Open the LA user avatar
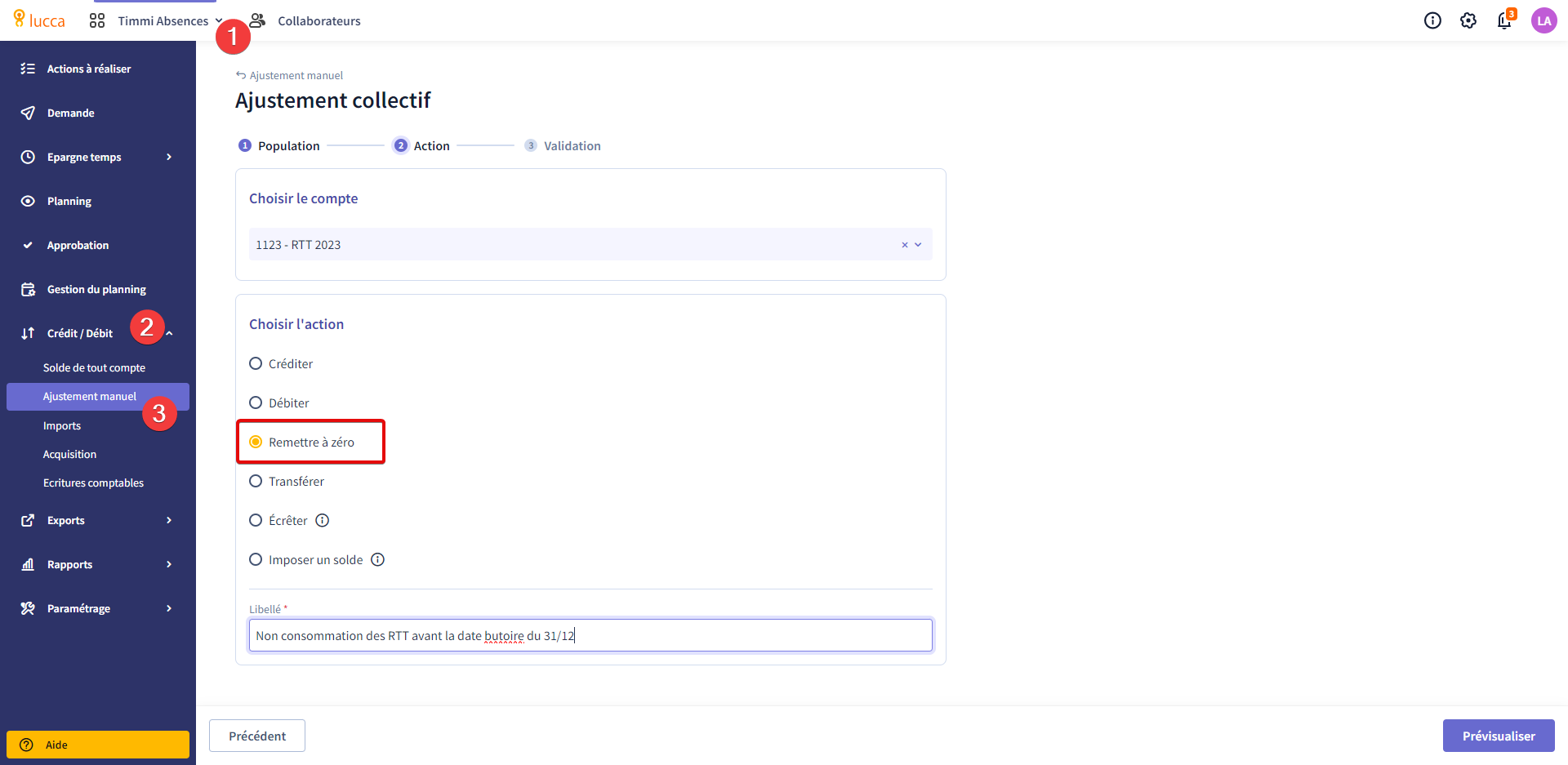This screenshot has height=765, width=1568. pos(1543,20)
